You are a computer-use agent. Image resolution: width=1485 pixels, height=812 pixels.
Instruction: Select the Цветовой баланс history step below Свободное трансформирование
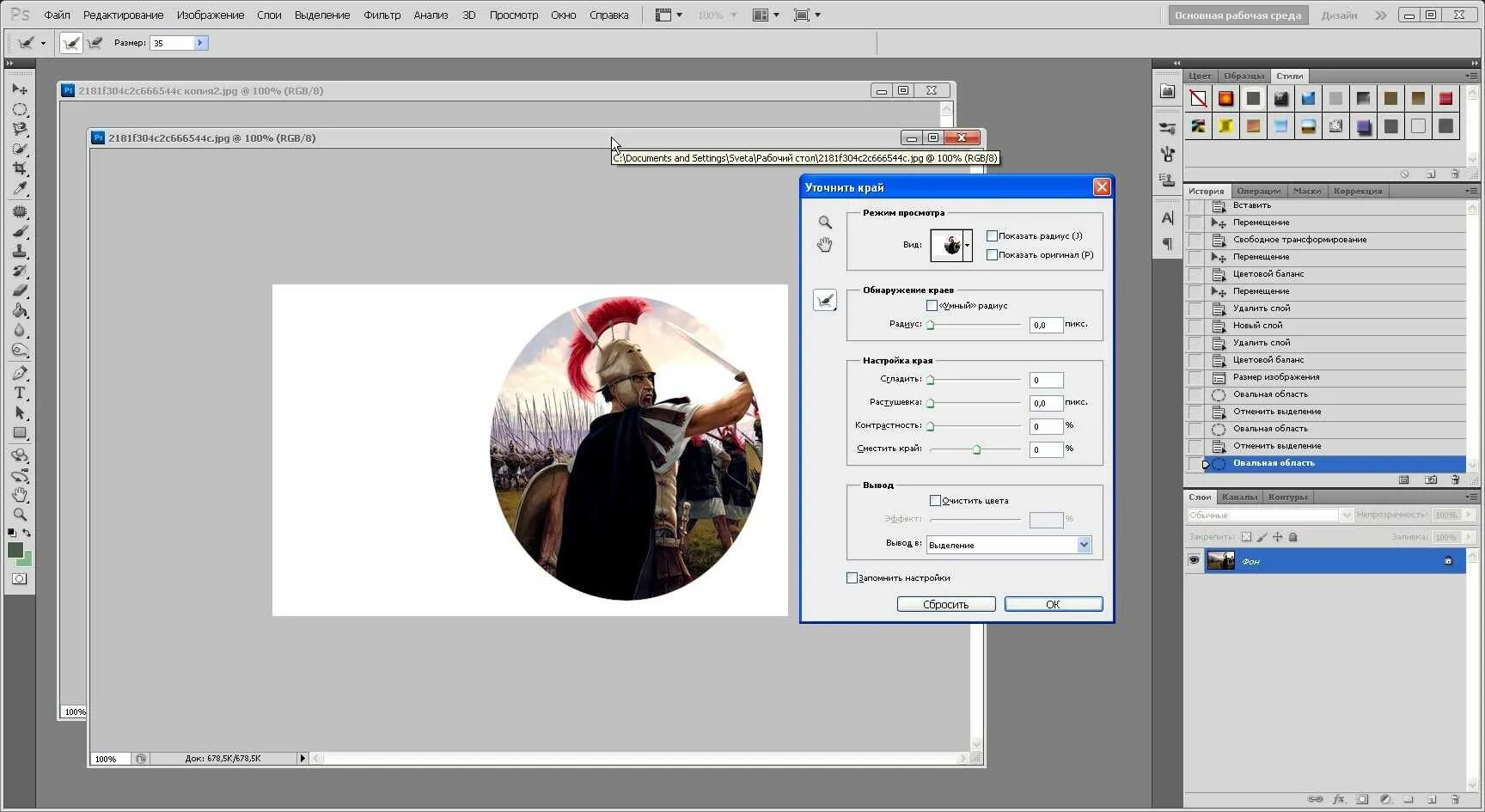tap(1268, 274)
